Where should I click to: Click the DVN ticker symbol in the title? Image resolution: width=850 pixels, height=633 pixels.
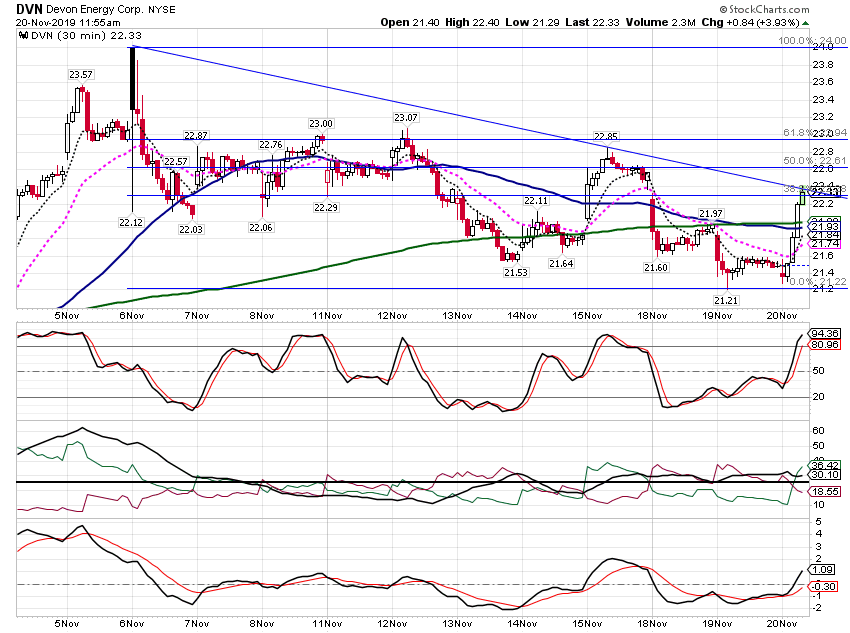[29, 9]
